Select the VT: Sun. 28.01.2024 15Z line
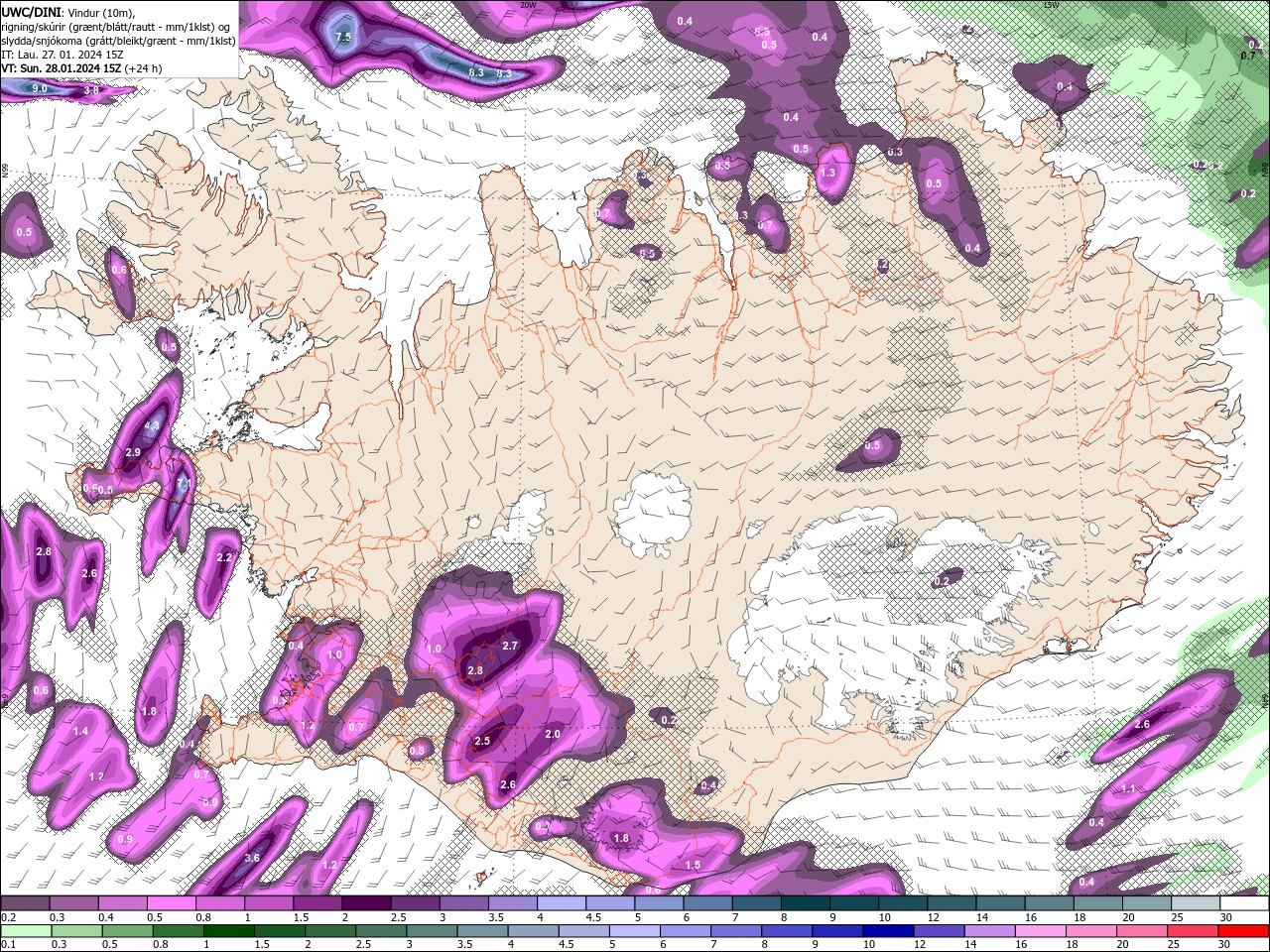 81,68
